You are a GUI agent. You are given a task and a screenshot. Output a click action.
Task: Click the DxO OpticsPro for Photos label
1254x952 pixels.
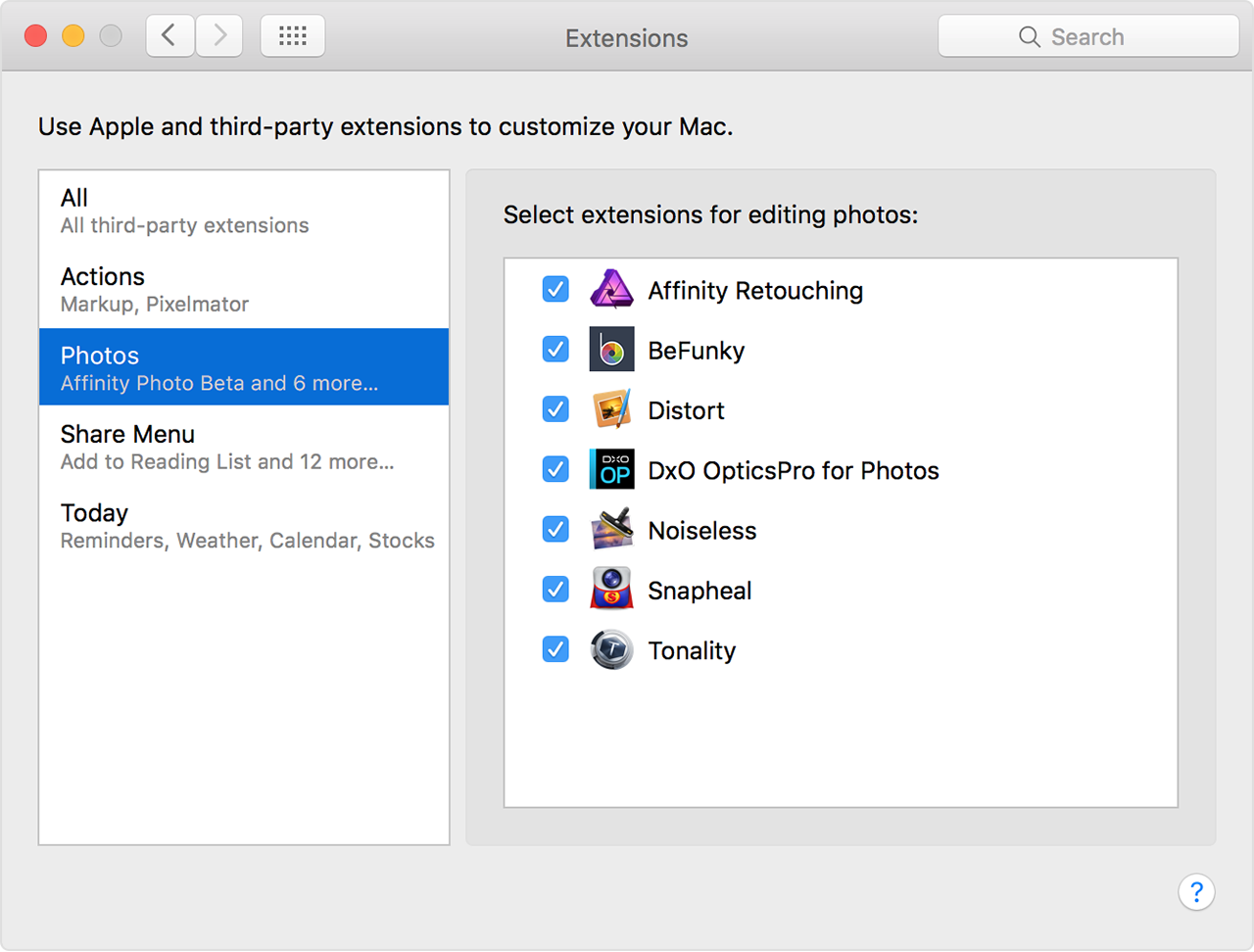tap(794, 470)
